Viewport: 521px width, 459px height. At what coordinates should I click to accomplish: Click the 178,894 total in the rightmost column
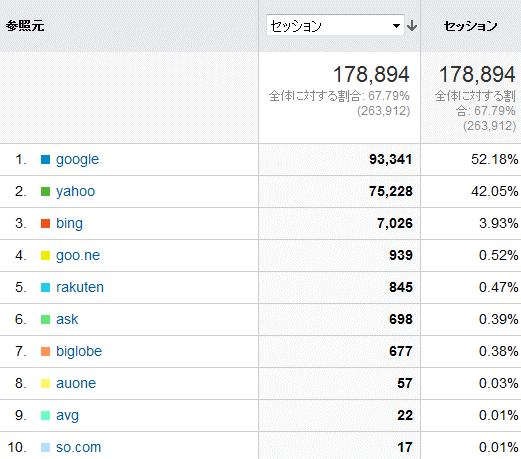(x=477, y=74)
